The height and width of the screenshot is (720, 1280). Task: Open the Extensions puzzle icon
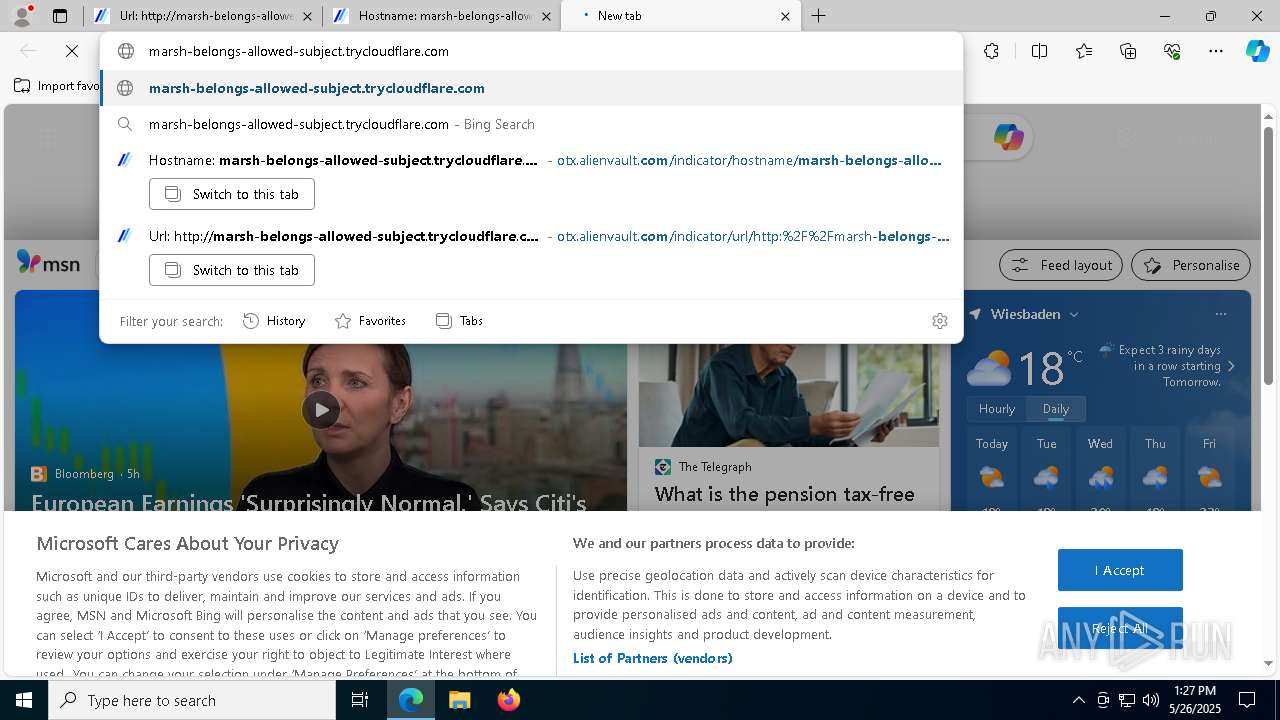coord(991,51)
